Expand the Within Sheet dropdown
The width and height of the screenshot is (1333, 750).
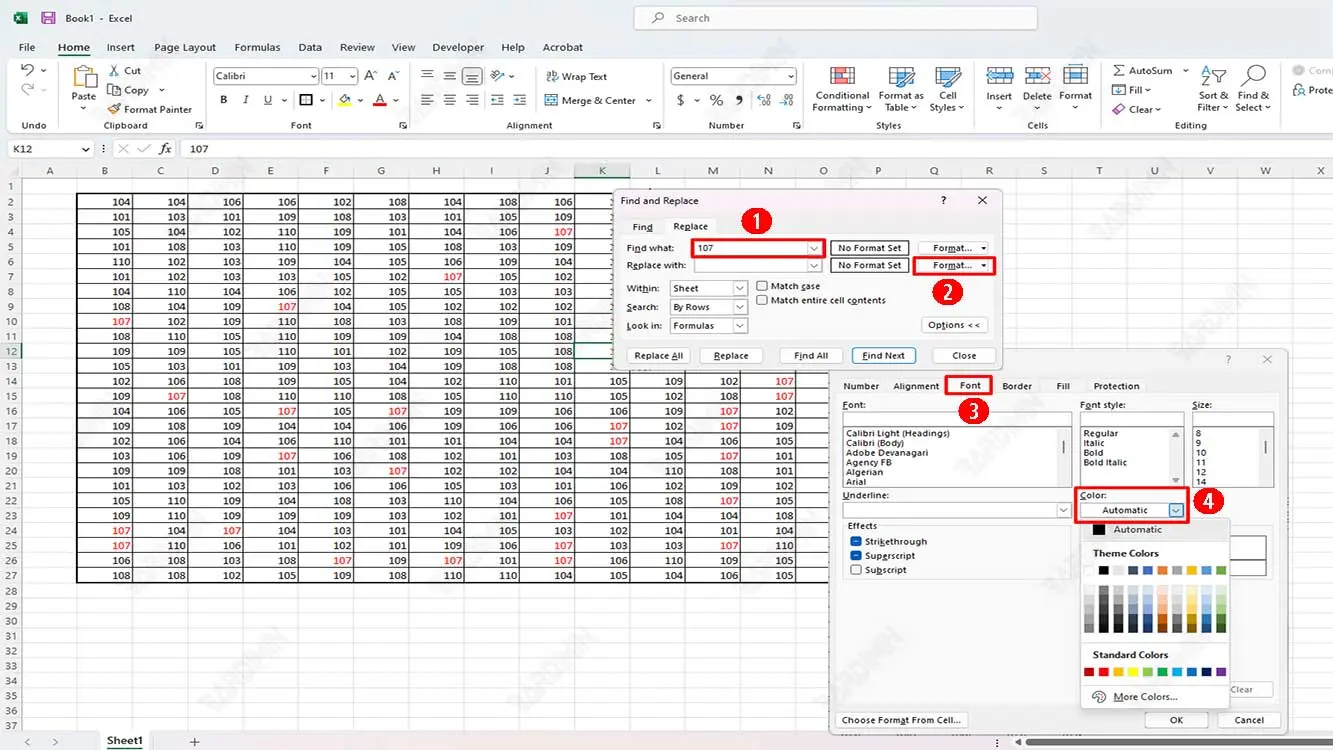click(740, 289)
